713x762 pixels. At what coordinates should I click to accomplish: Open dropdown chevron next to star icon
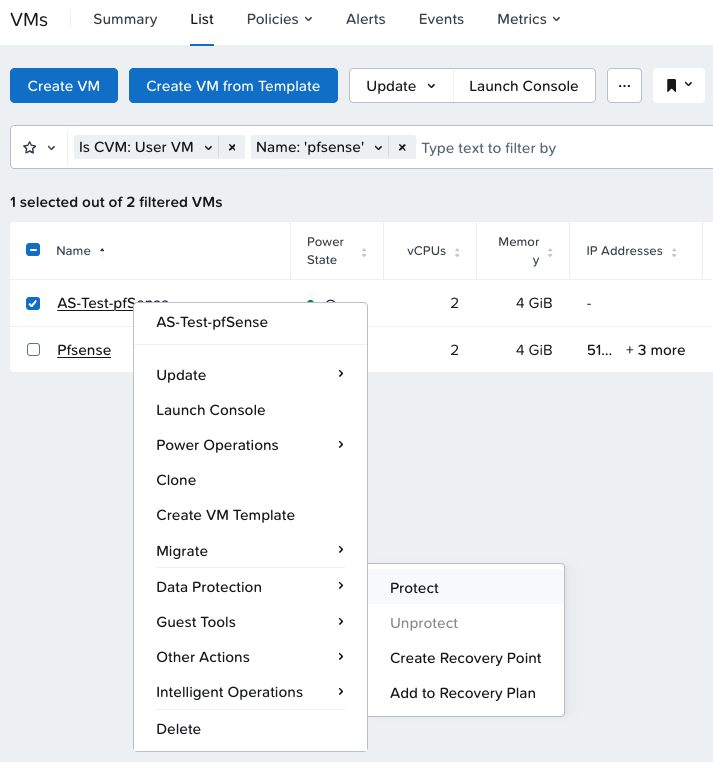coord(51,148)
